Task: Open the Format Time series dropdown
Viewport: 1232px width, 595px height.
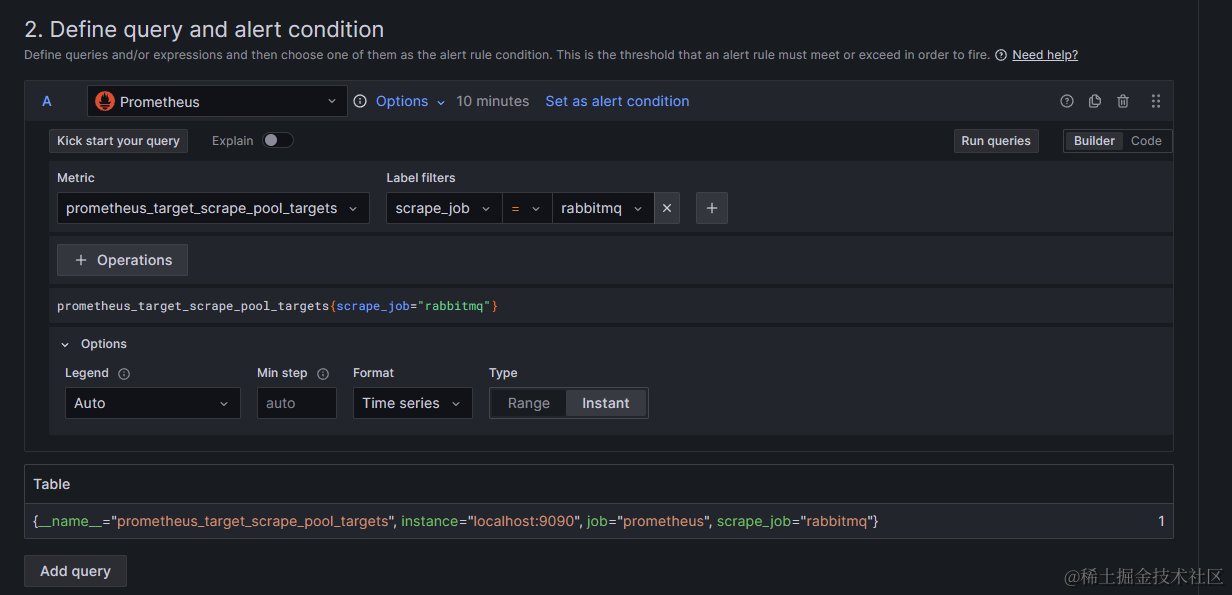Action: (412, 403)
